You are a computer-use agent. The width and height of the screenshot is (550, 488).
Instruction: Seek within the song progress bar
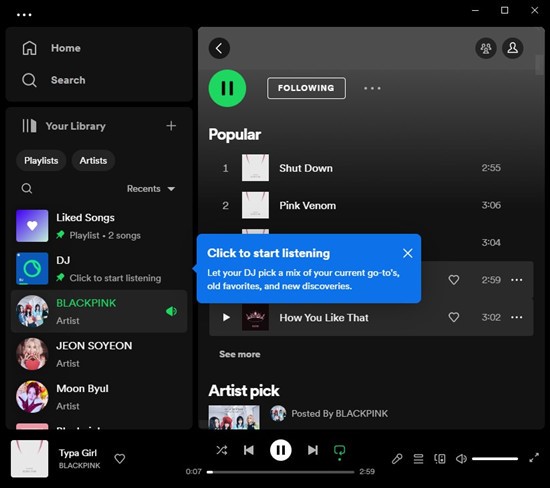pyautogui.click(x=281, y=472)
